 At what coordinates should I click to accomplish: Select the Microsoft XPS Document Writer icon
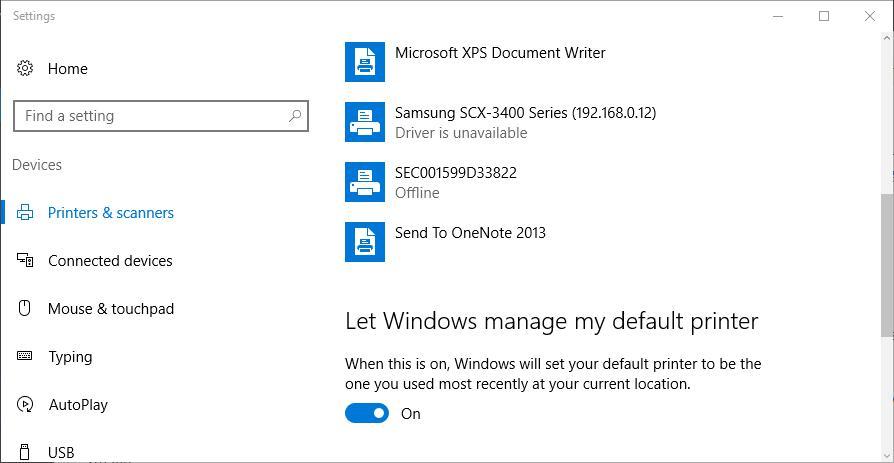365,62
